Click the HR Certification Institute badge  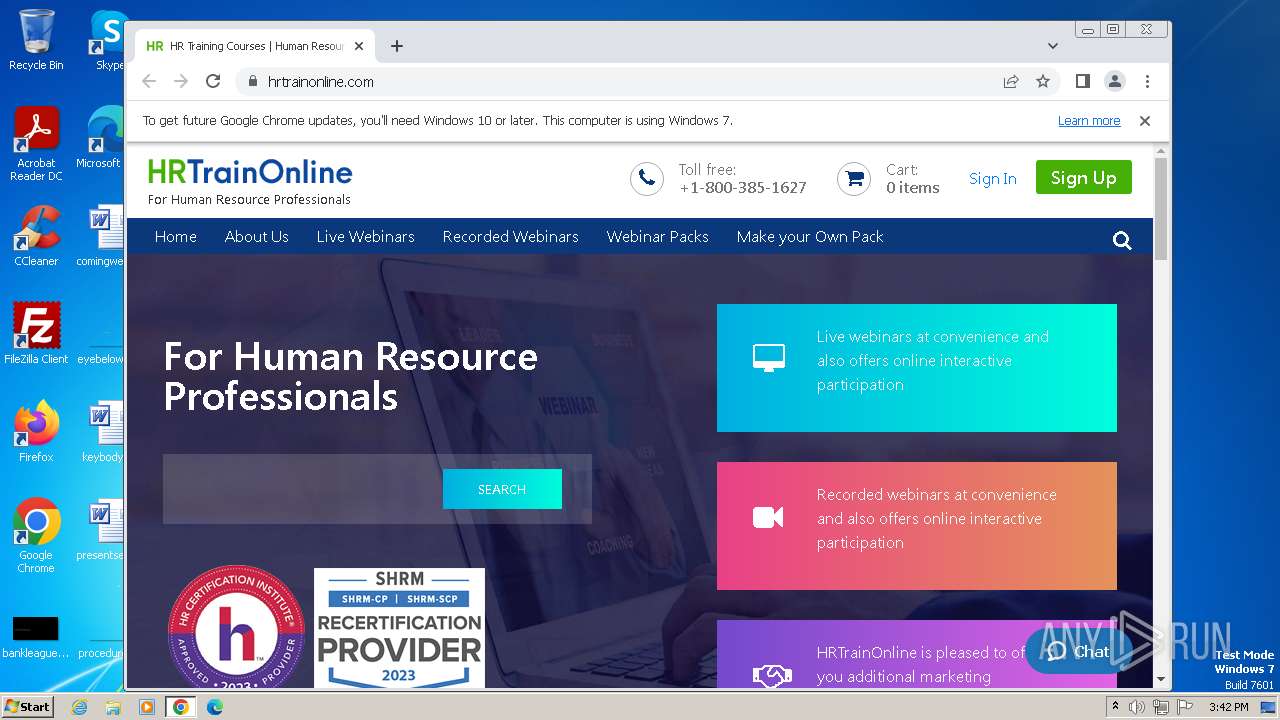[236, 627]
